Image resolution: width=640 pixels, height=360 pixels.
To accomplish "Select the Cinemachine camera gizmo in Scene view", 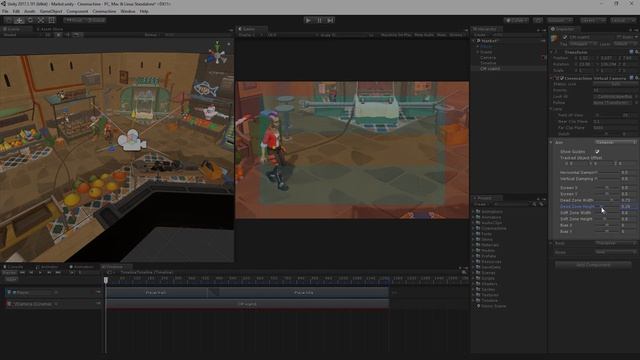I will tap(131, 140).
